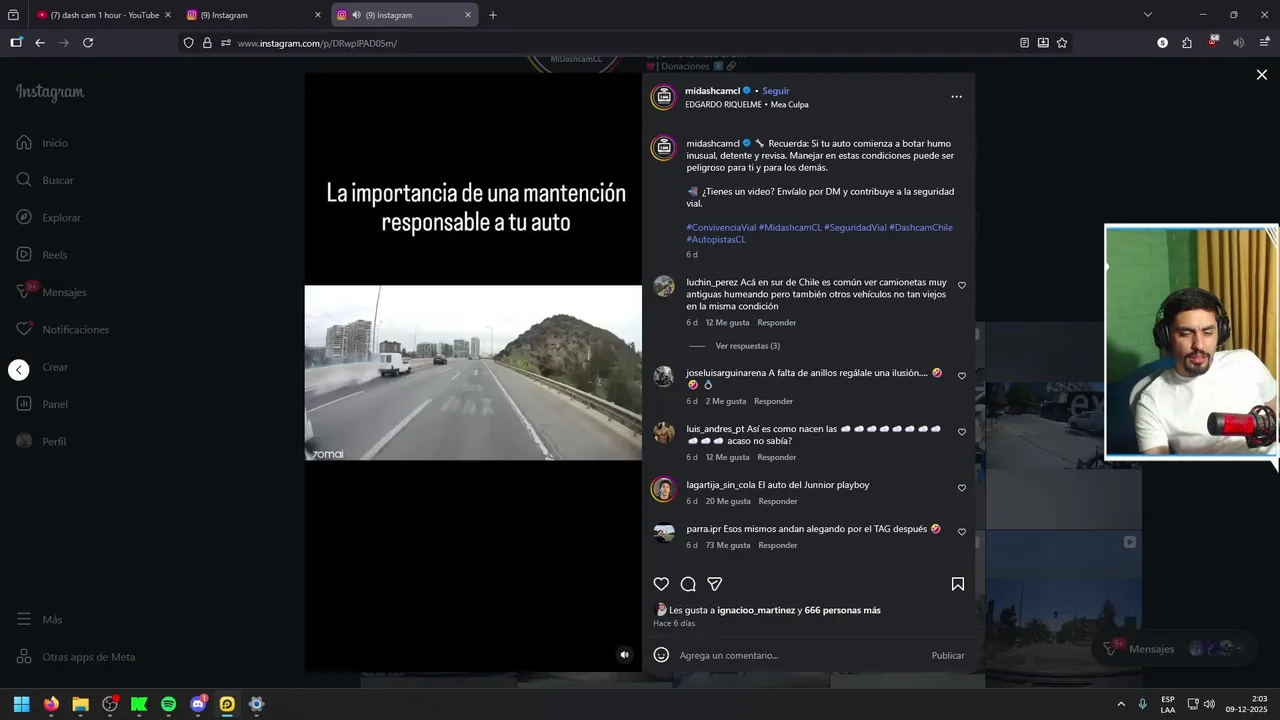The width and height of the screenshot is (1280, 720).
Task: Close the Instagram post overlay
Action: (x=1262, y=75)
